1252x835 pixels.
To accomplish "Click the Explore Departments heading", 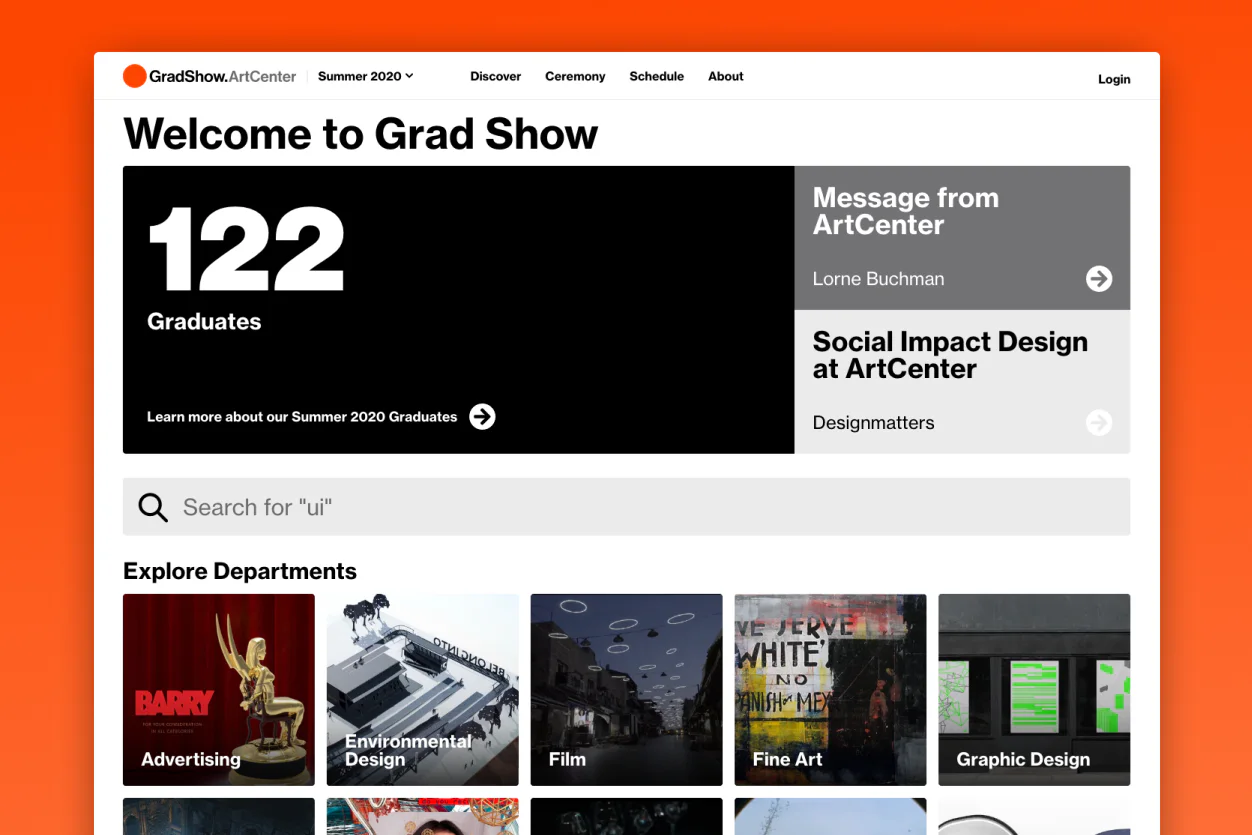I will point(240,571).
